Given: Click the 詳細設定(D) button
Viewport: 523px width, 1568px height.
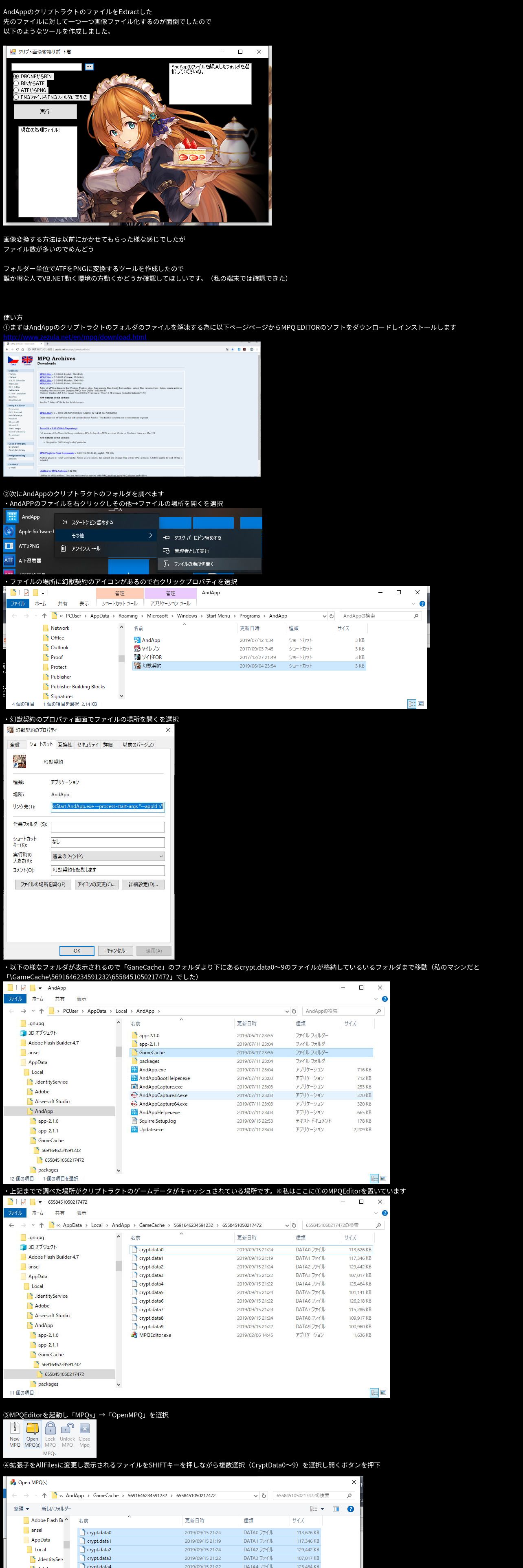Looking at the screenshot, I should [x=143, y=884].
